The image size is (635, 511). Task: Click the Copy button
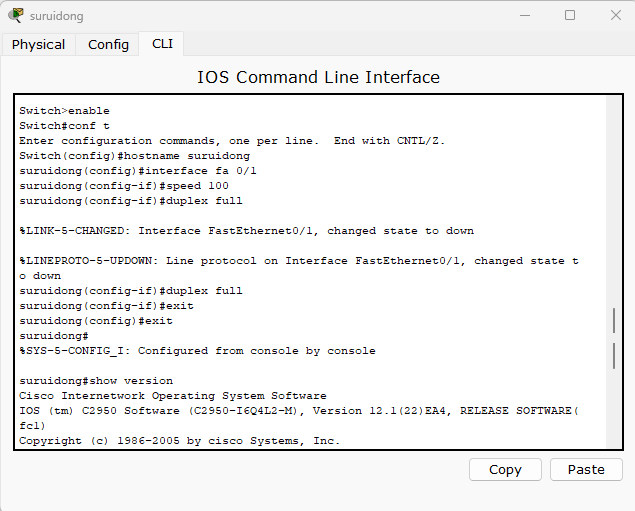(505, 470)
